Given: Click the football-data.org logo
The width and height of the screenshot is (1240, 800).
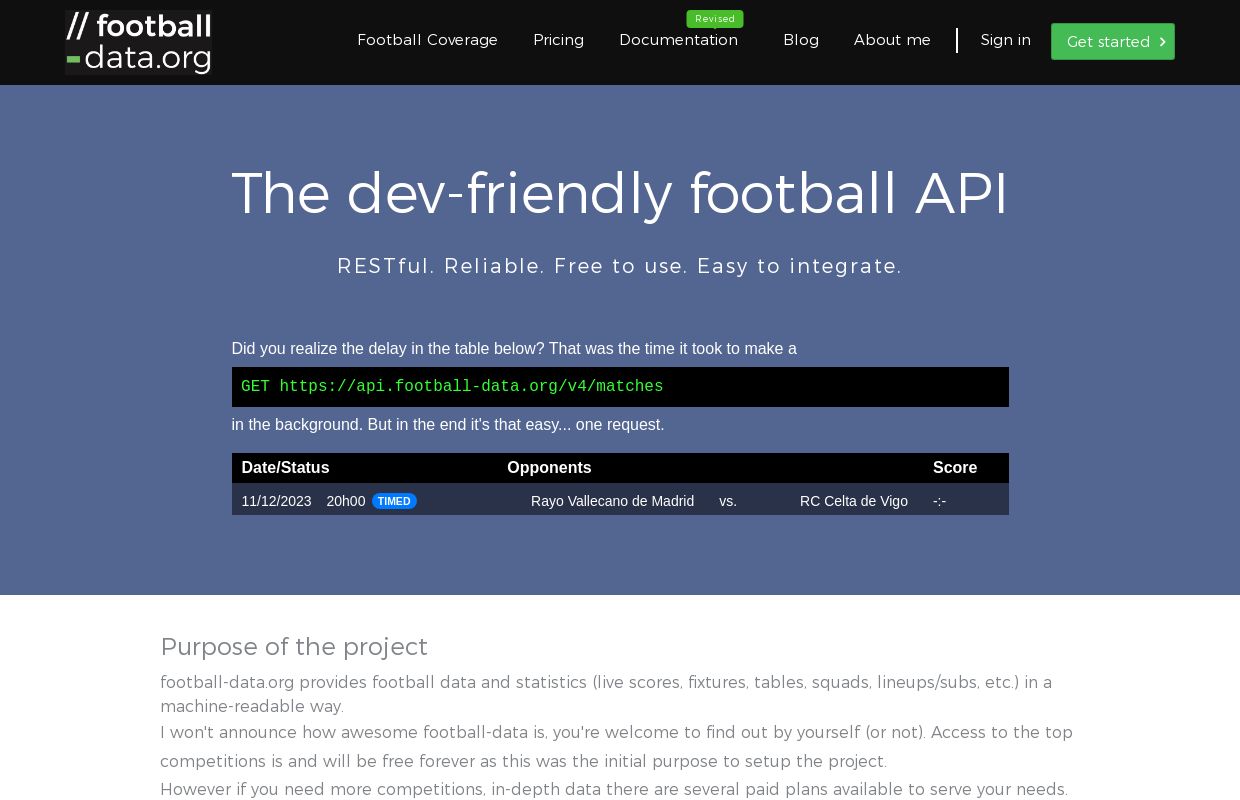Looking at the screenshot, I should [139, 43].
